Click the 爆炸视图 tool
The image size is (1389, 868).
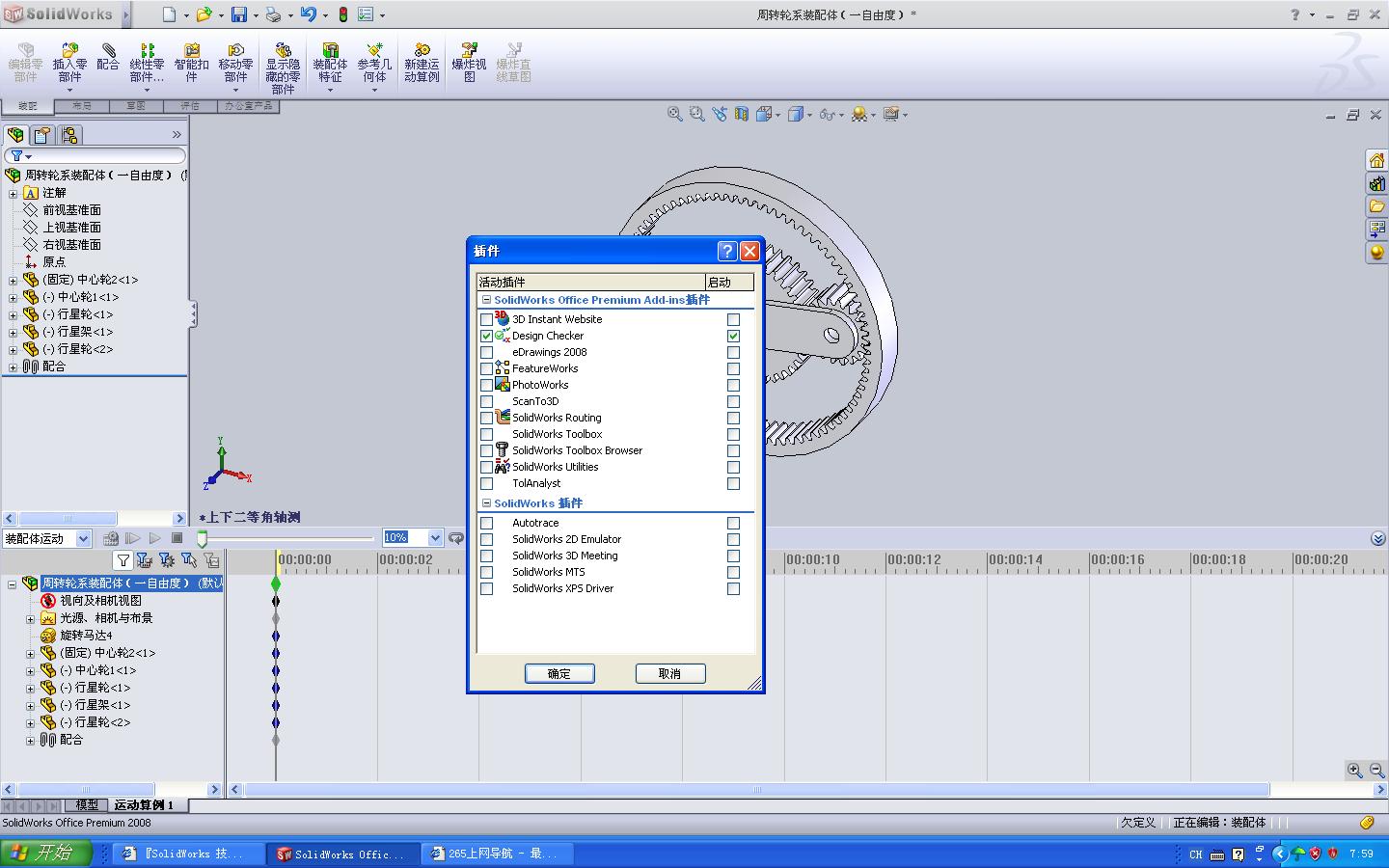coord(469,63)
